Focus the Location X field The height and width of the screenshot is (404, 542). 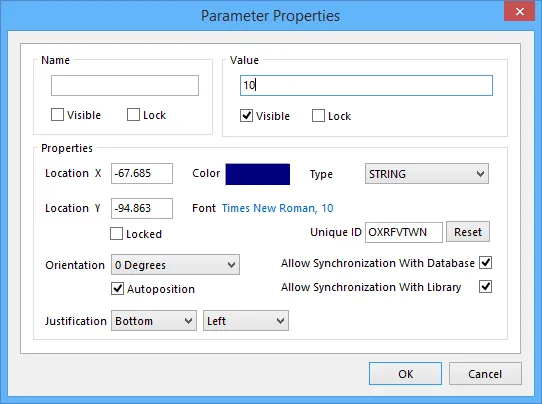pos(142,173)
